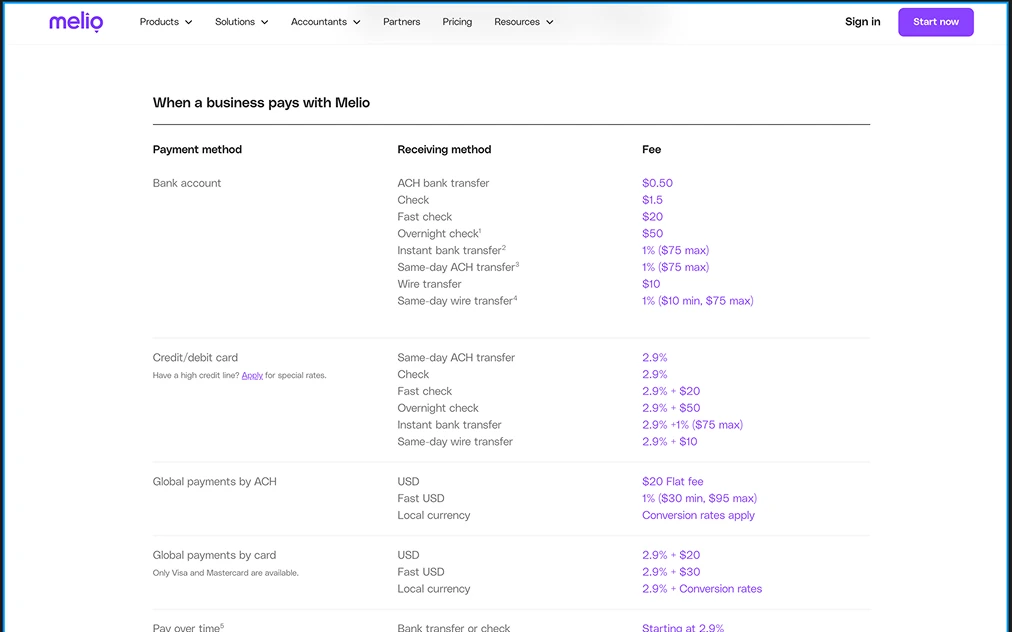Click 'Instant bank transfer' under Bank account
The width and height of the screenshot is (1012, 632).
tap(451, 250)
